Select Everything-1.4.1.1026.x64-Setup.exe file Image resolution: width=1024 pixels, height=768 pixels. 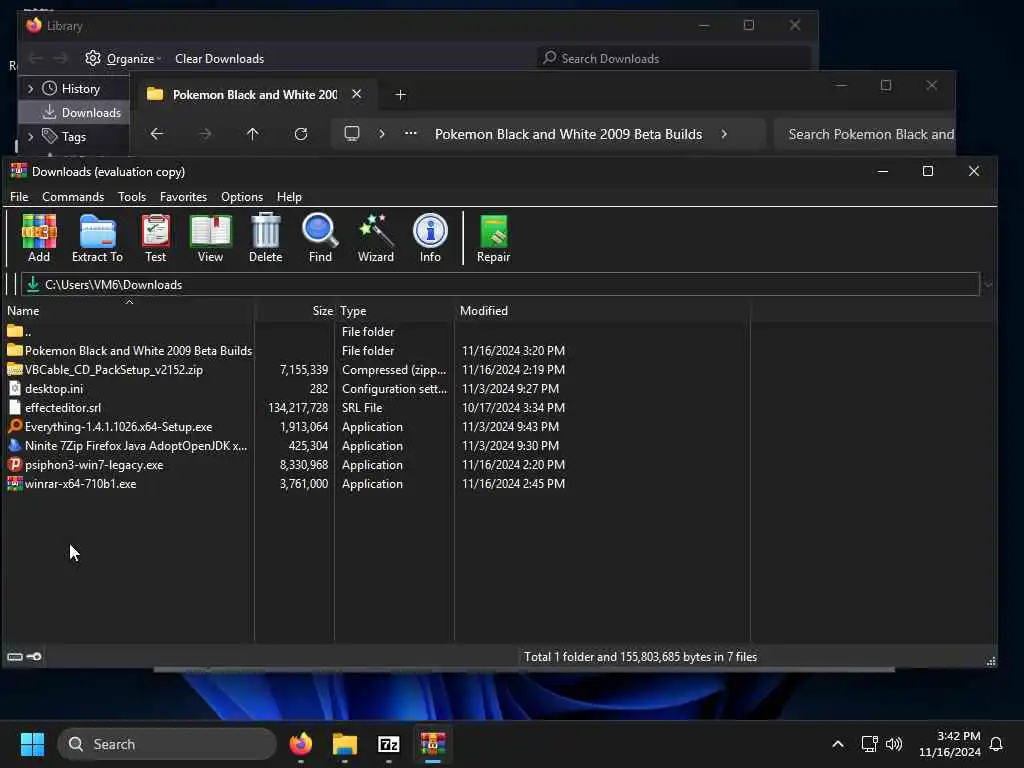(110, 426)
